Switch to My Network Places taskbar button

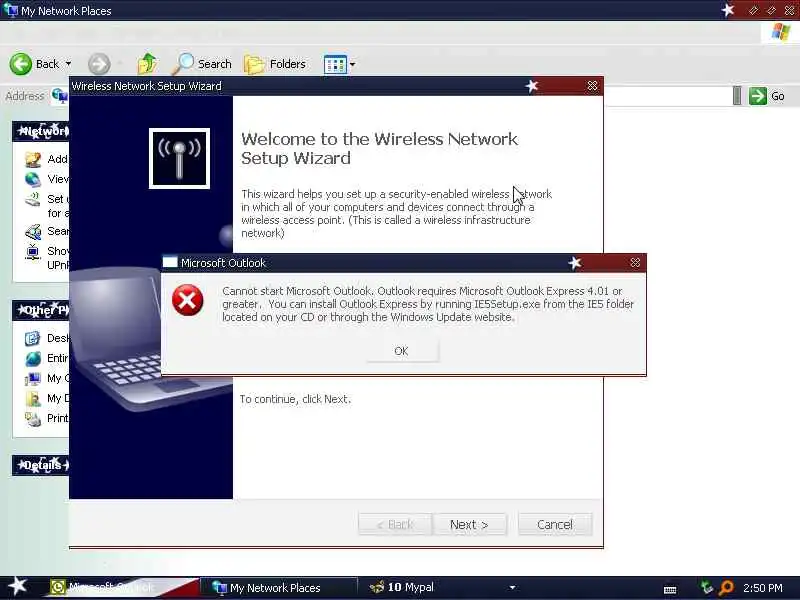[280, 588]
